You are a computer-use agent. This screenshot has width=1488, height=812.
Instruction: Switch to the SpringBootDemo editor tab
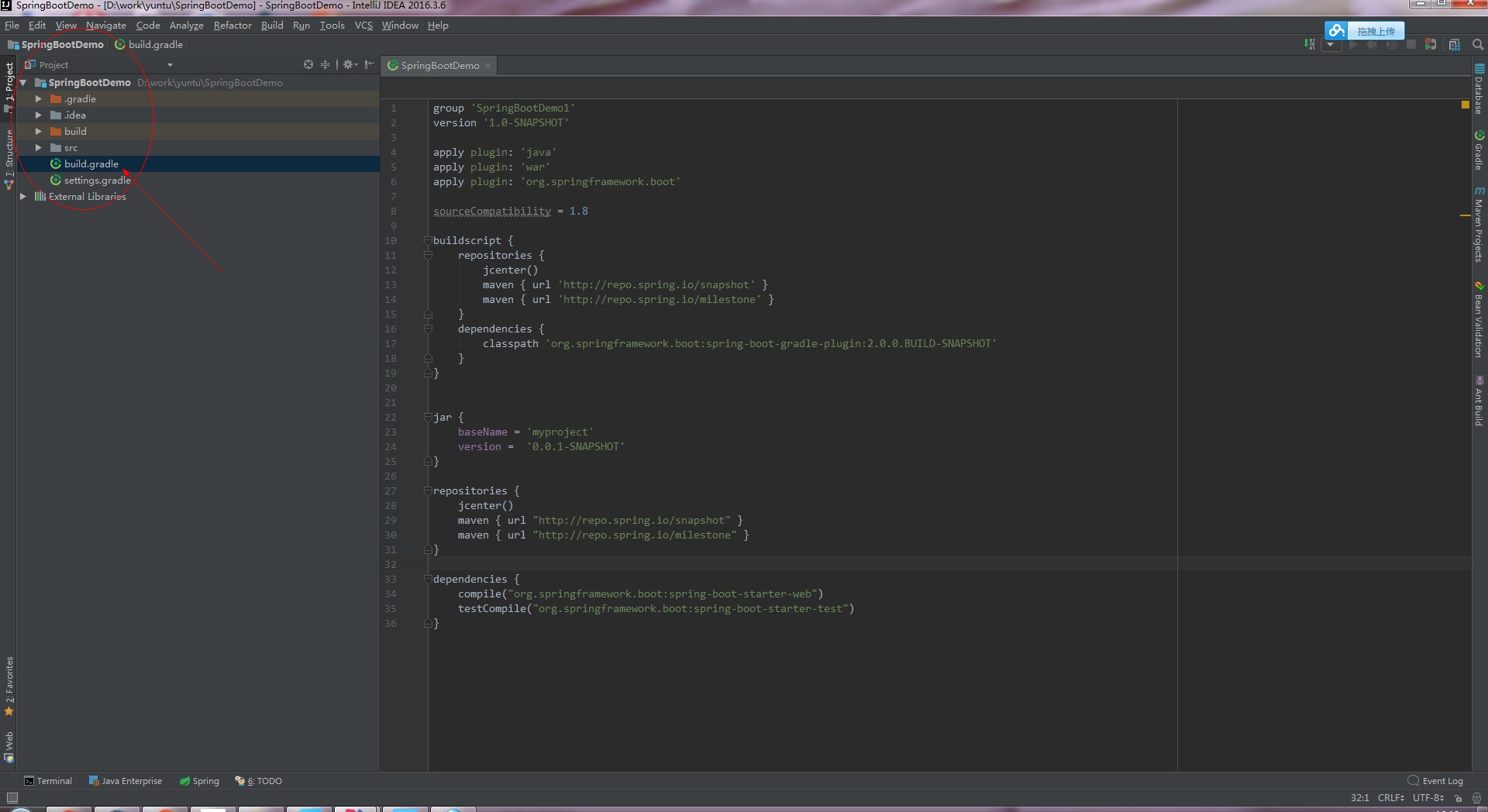click(x=439, y=66)
